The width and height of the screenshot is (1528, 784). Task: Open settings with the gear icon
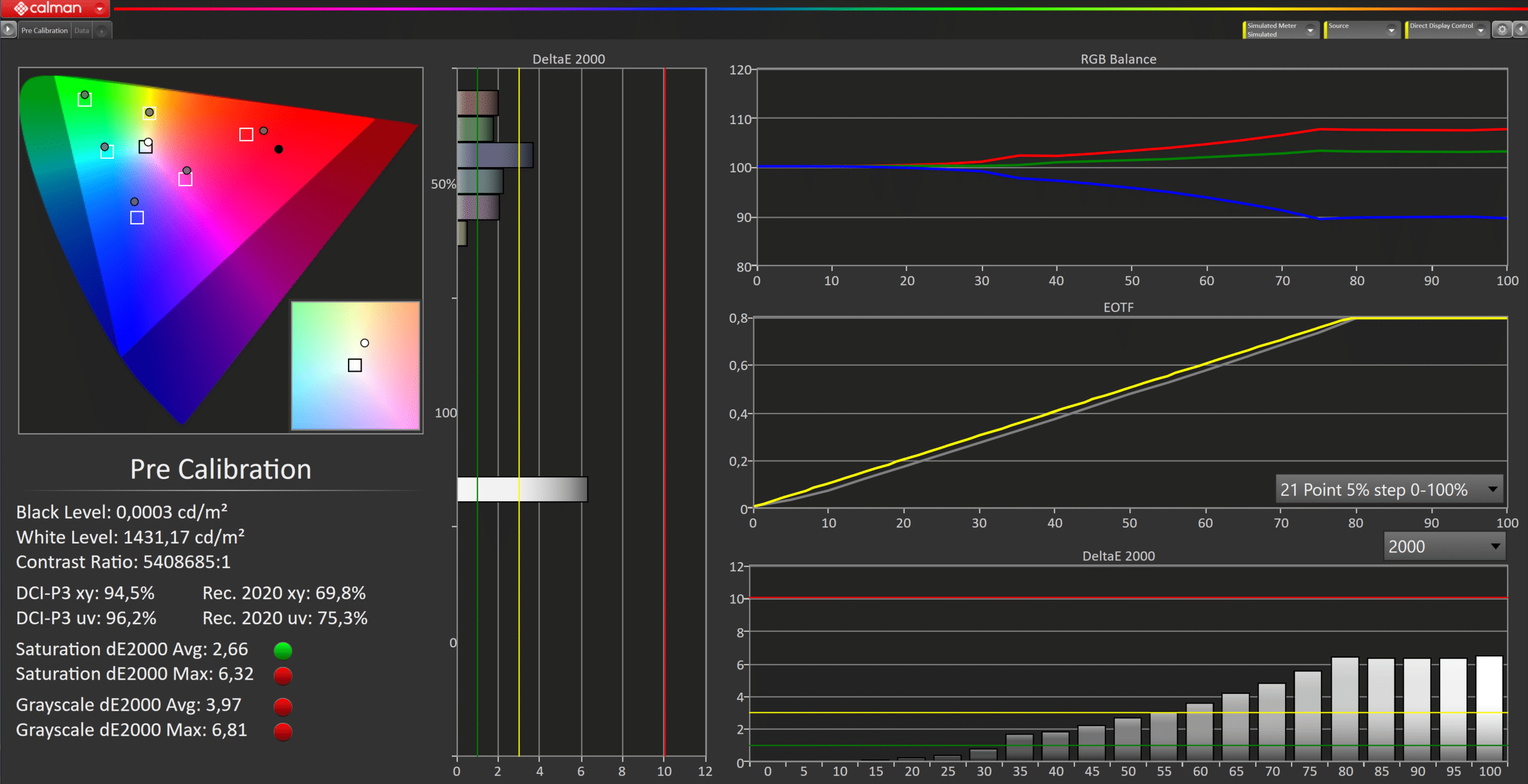point(1502,30)
